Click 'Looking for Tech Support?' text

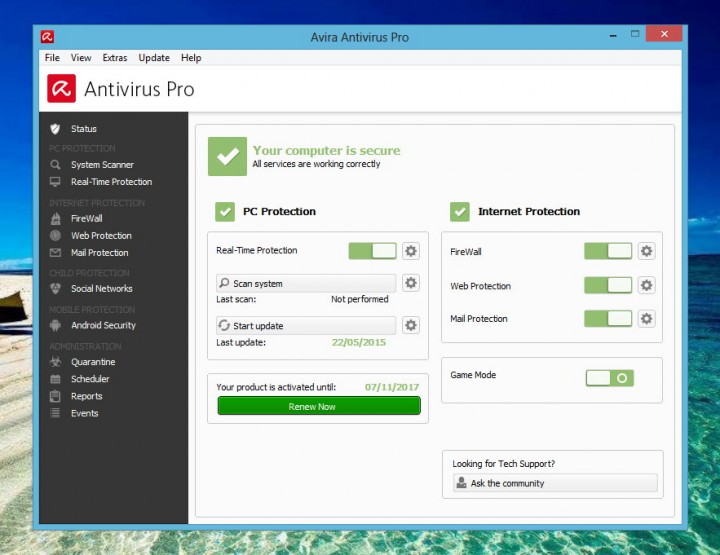pos(504,464)
